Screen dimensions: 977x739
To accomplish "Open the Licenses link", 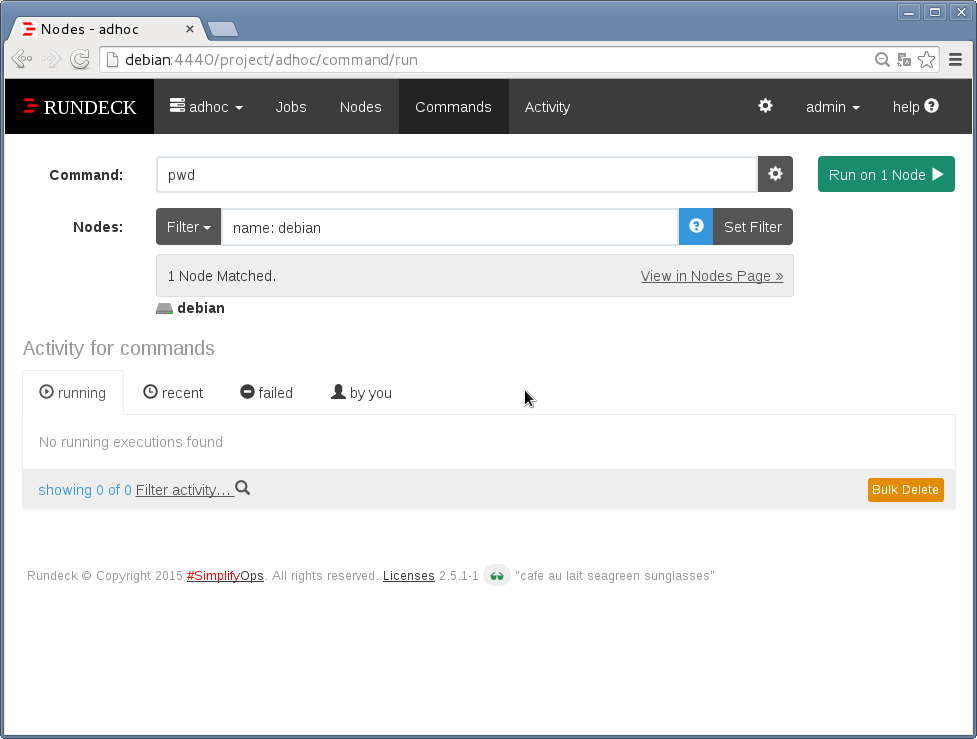I will [x=409, y=576].
